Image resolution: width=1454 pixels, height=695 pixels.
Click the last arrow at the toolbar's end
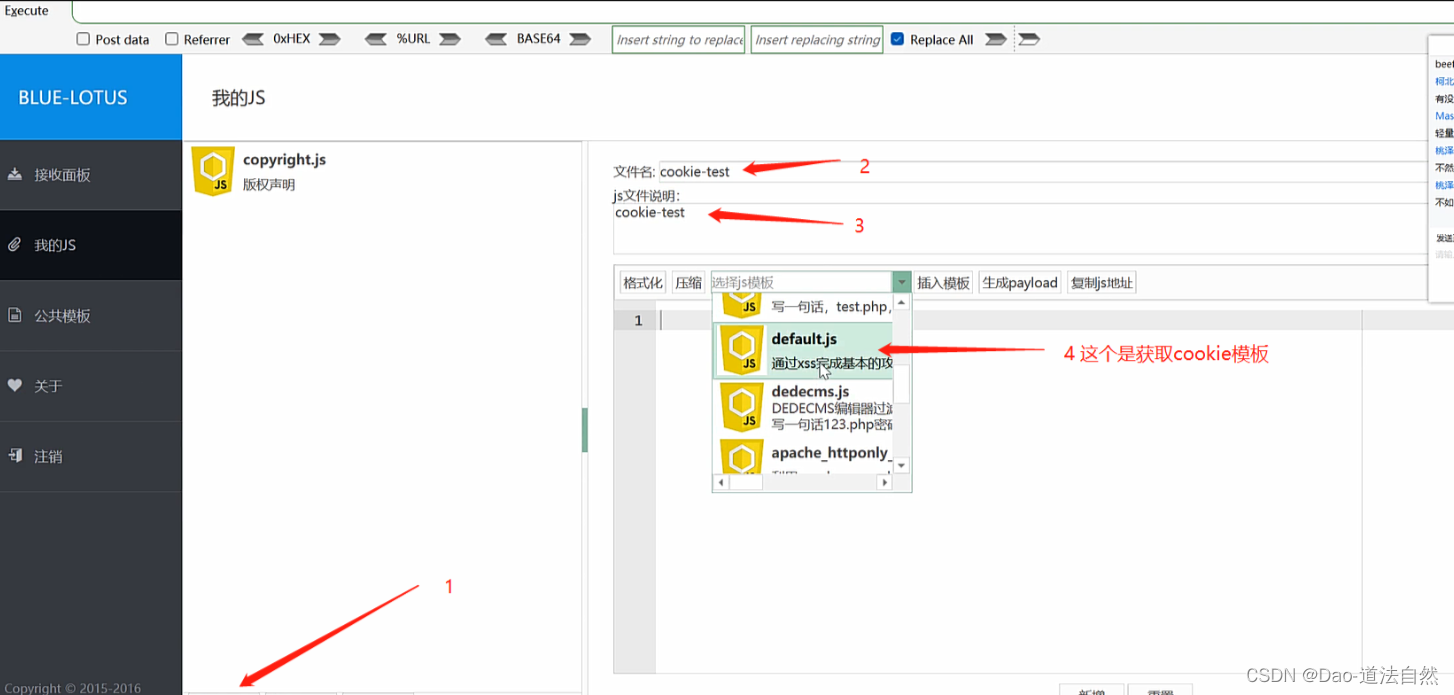pos(1029,39)
